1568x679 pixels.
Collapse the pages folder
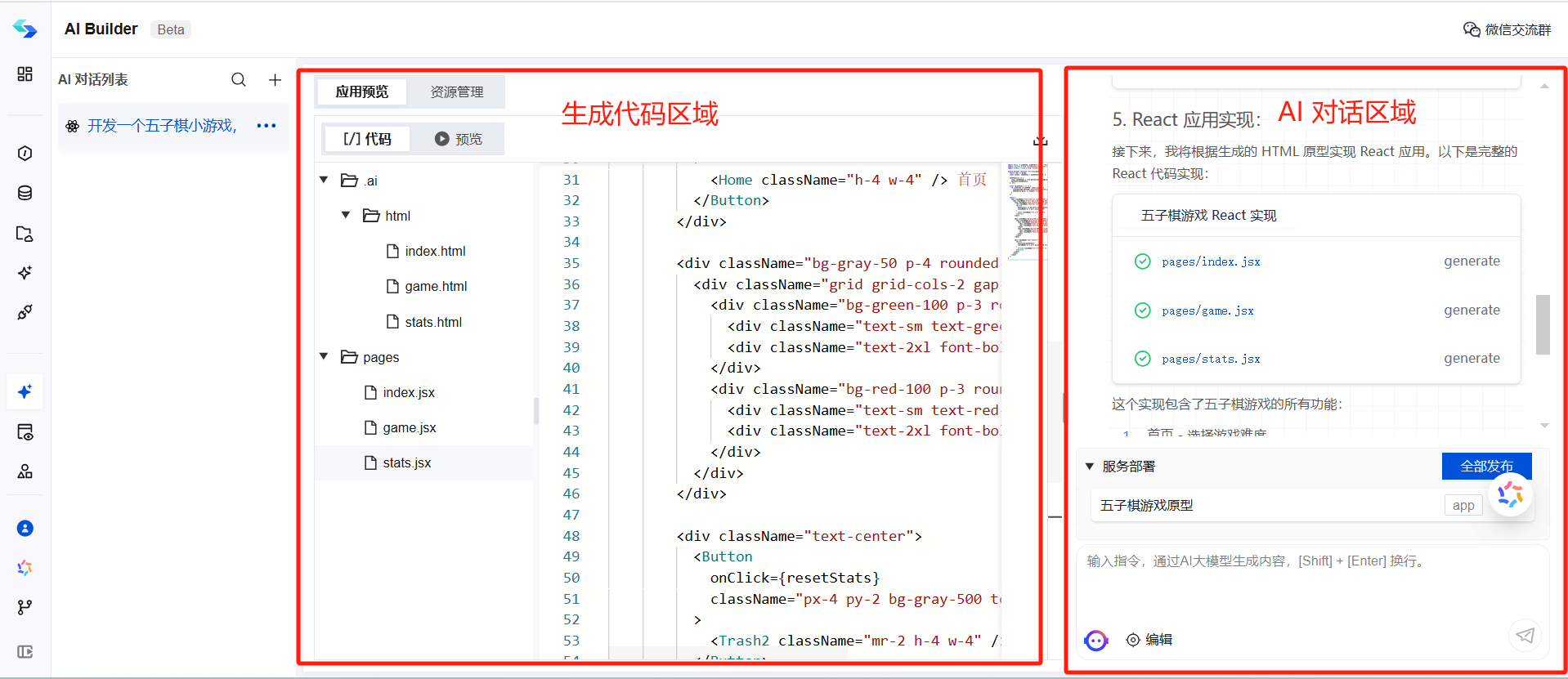tap(324, 356)
